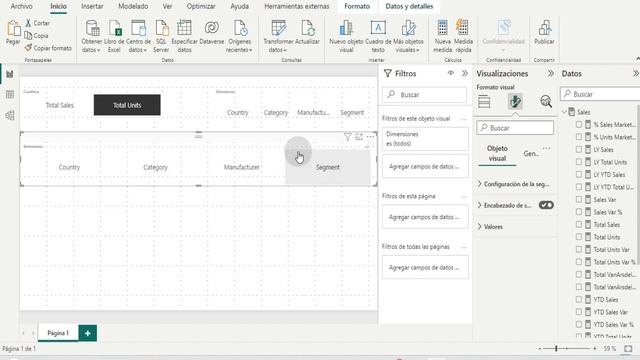Check the YTD Sales field
The height and width of the screenshot is (360, 640).
click(579, 299)
